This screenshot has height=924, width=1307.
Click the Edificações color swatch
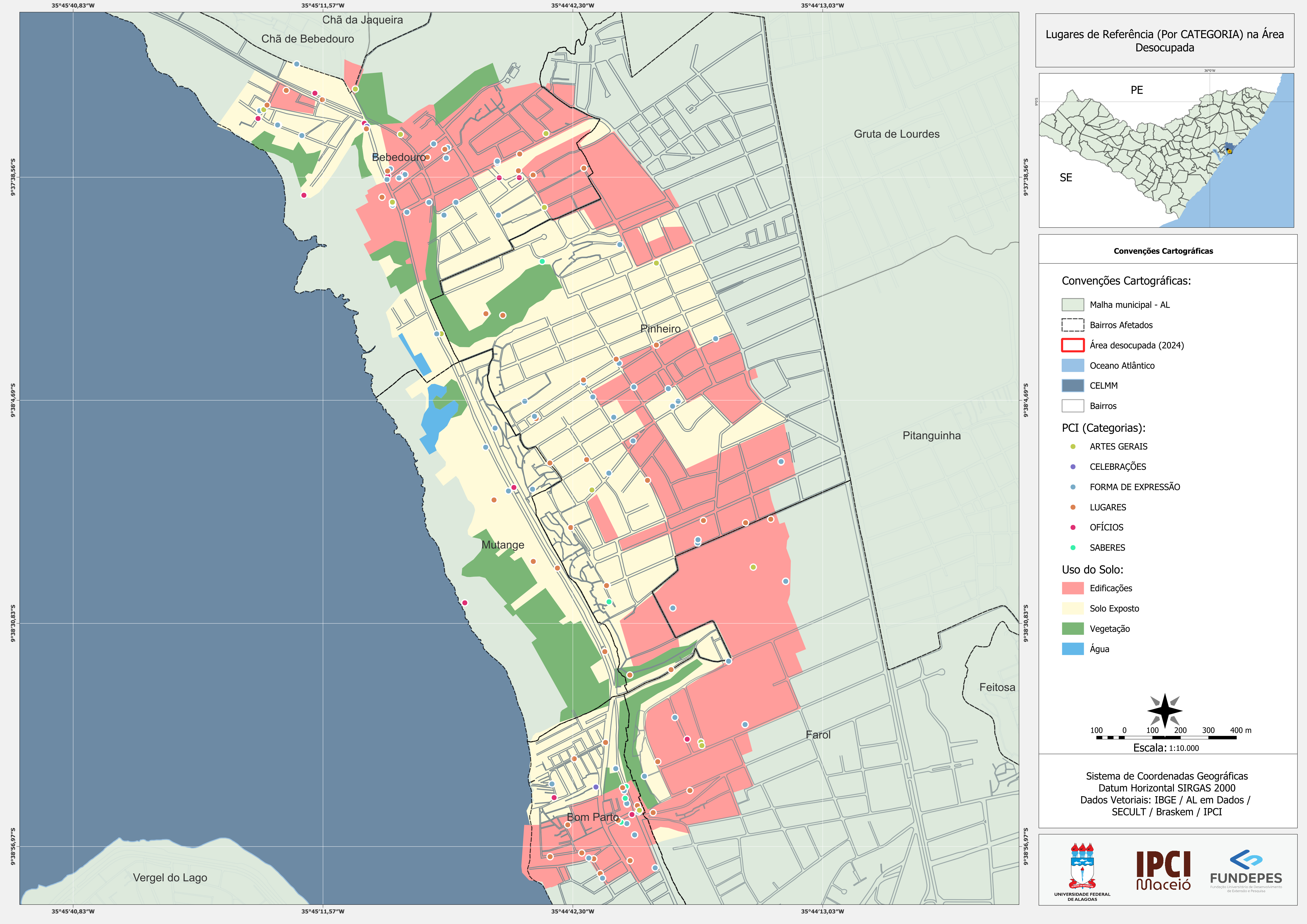tap(1073, 589)
